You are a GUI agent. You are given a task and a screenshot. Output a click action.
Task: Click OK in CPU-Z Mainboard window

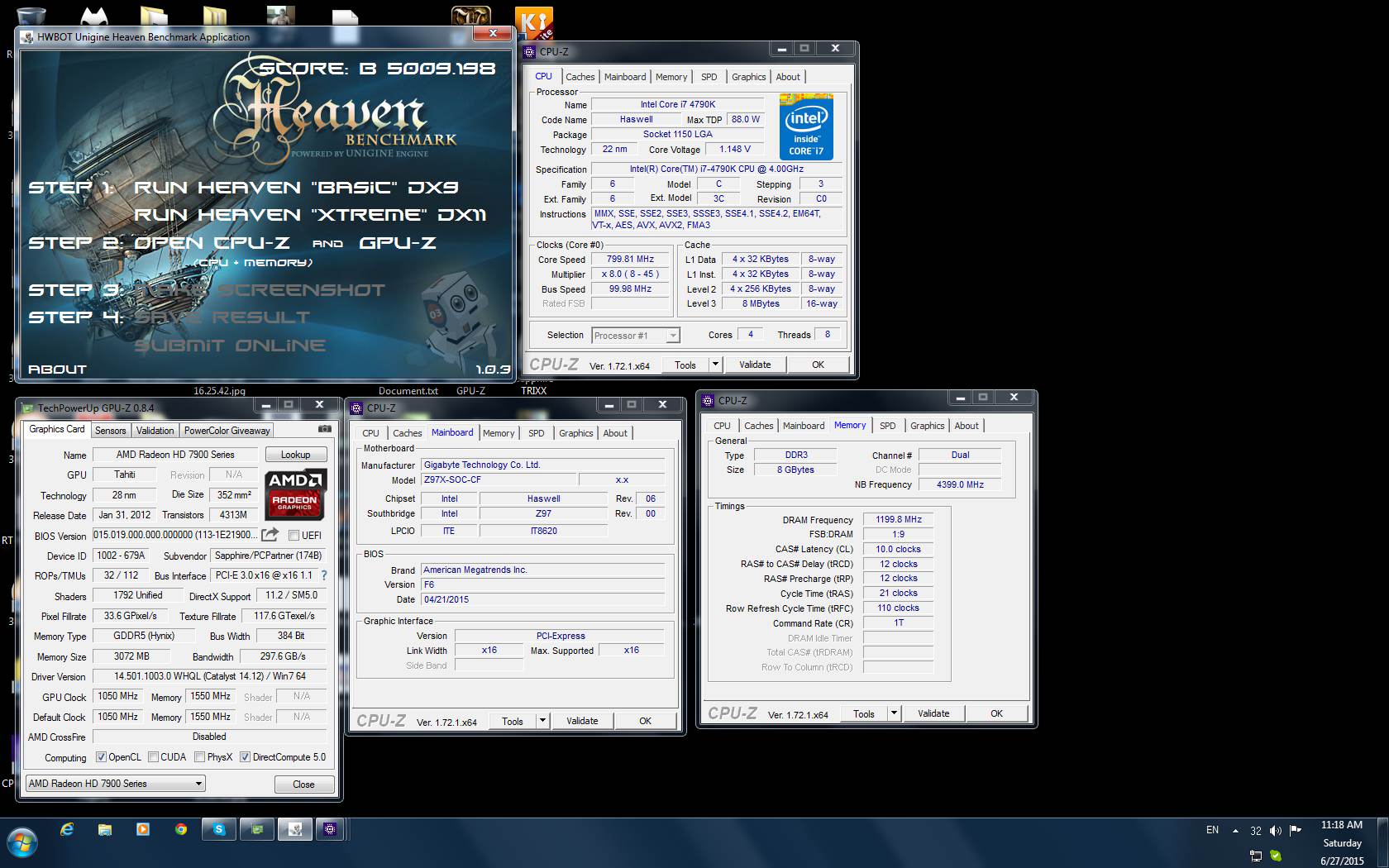645,721
